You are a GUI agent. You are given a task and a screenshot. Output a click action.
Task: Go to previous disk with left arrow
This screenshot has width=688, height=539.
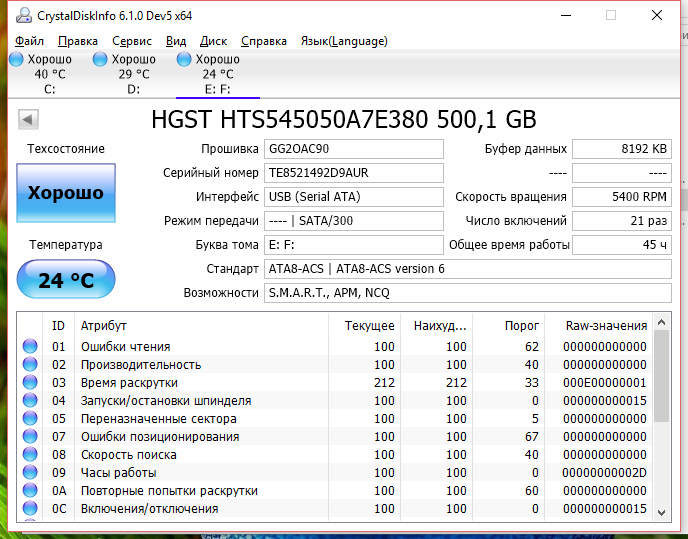tap(29, 119)
